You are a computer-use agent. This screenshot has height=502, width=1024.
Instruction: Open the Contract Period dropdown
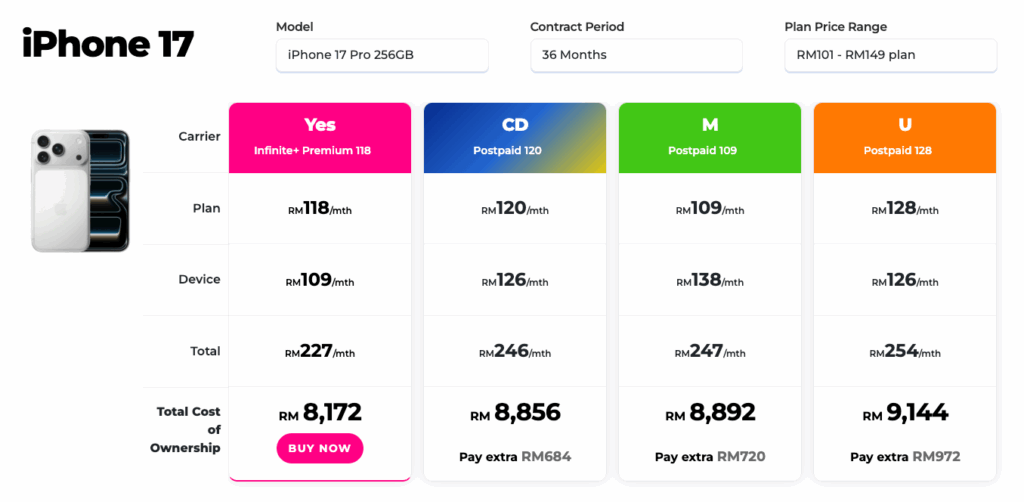click(636, 55)
